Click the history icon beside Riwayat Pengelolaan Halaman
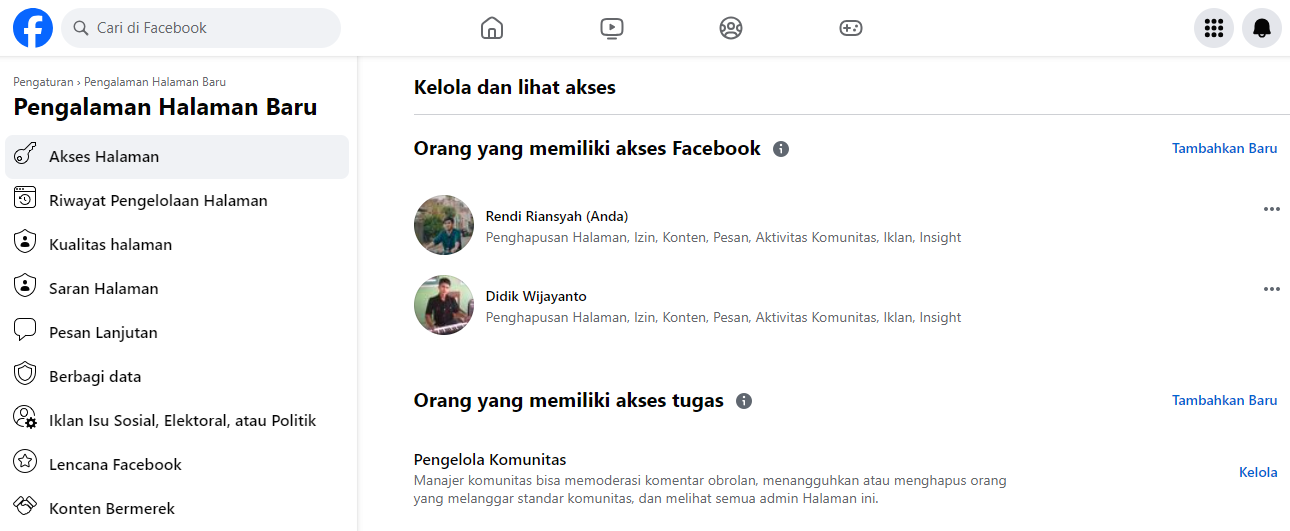 point(25,199)
